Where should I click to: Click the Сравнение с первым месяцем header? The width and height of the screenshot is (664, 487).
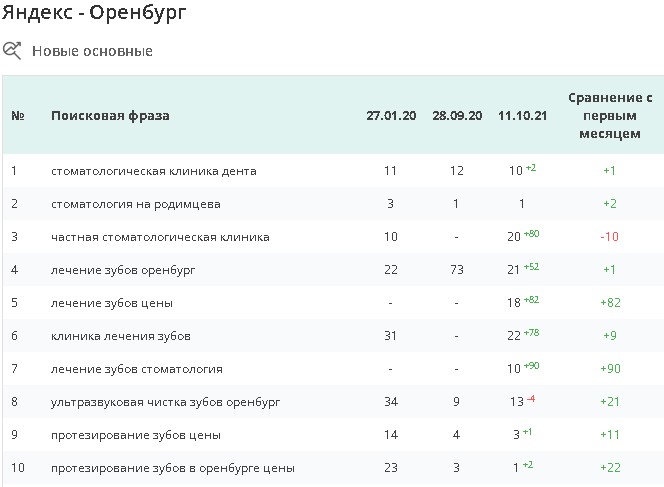tap(609, 115)
